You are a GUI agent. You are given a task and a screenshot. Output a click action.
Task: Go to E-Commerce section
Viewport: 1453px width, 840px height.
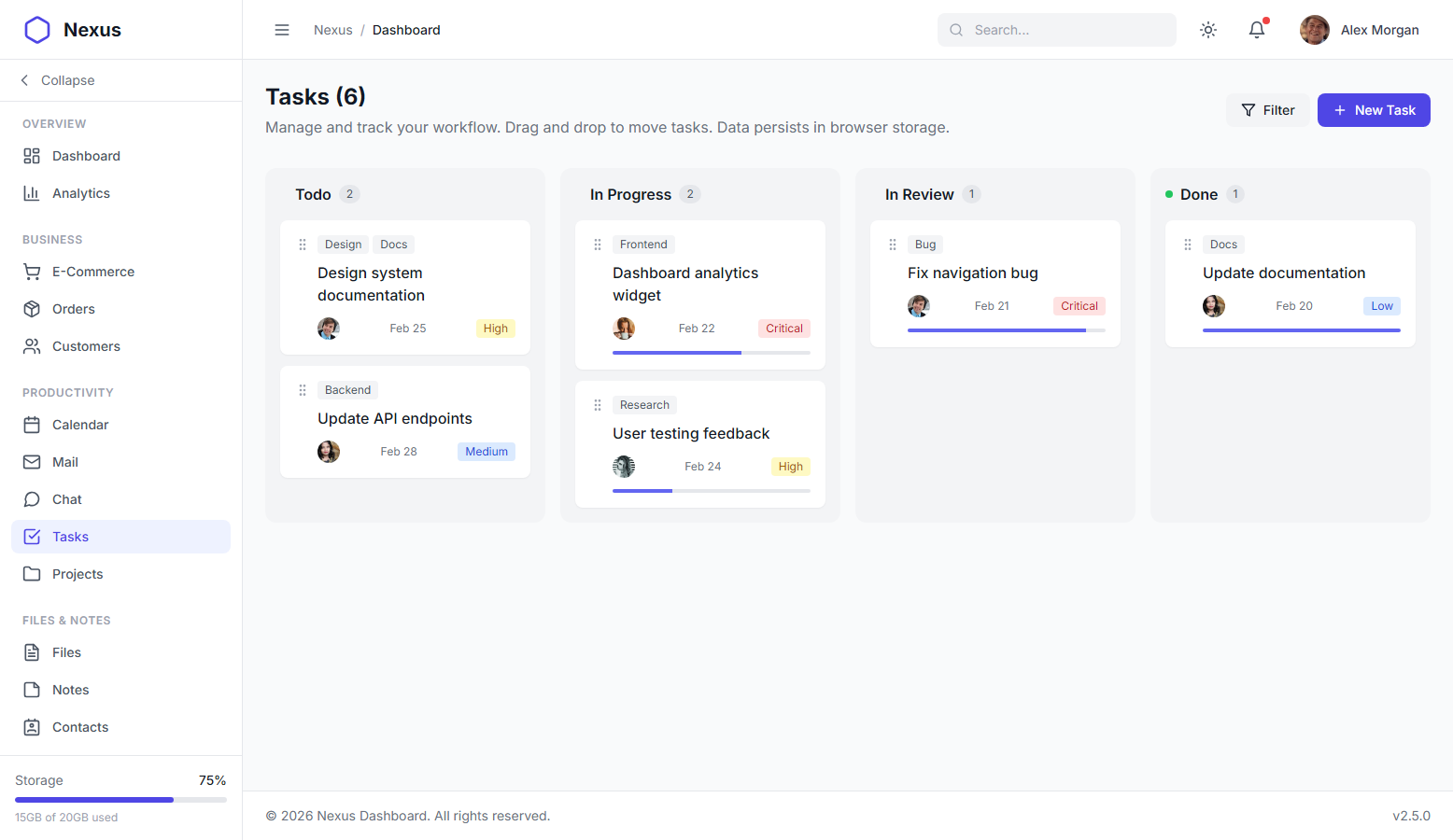(x=120, y=272)
